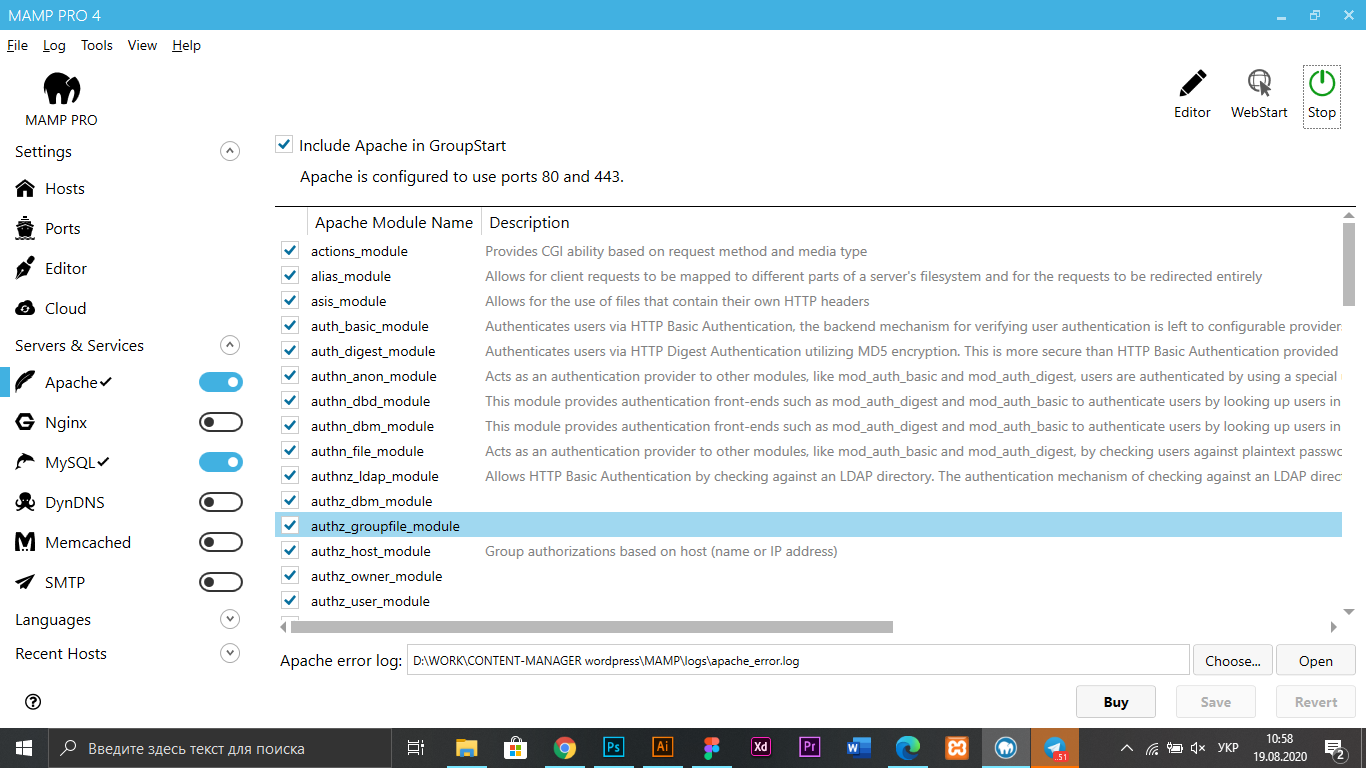Screen dimensions: 1366x768
Task: Uncheck authn_dbd_module checkbox
Action: tap(290, 400)
